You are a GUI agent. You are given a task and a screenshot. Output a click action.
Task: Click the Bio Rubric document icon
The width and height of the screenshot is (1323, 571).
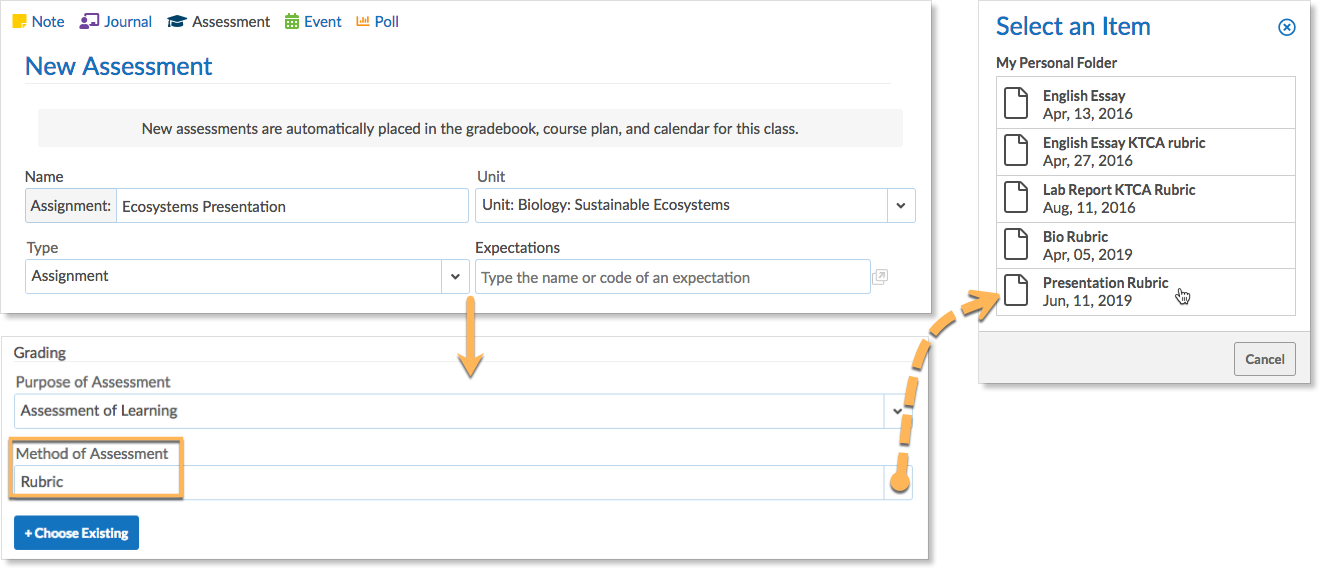click(x=1016, y=244)
